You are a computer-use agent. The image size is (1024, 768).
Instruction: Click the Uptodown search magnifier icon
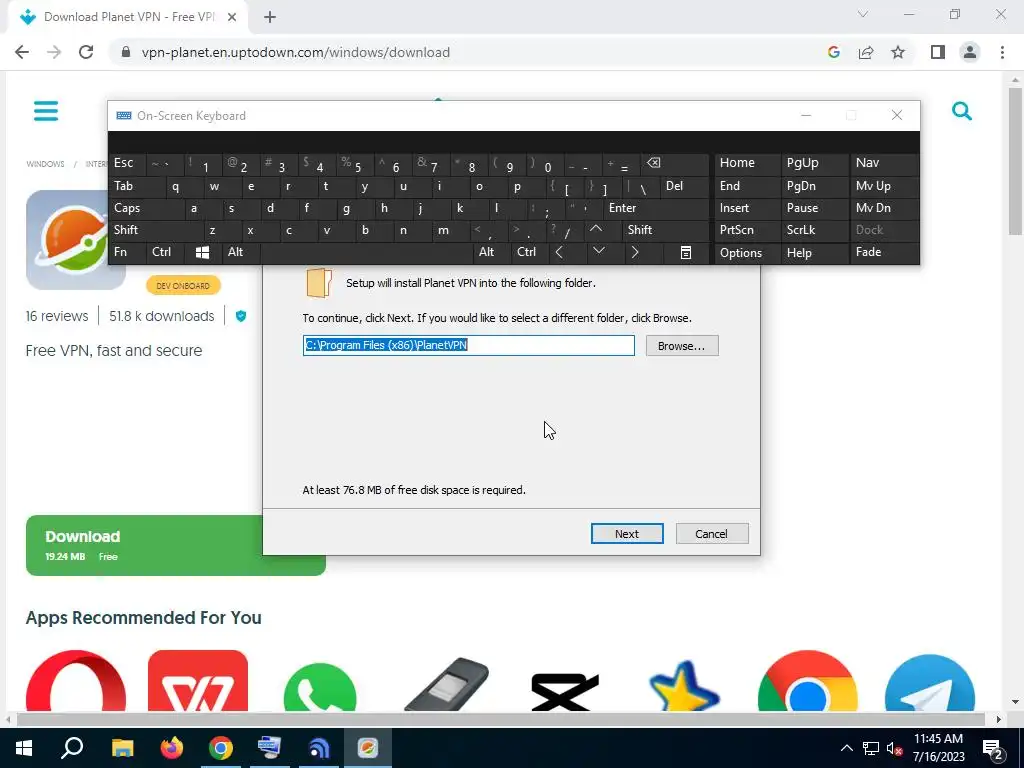click(961, 111)
